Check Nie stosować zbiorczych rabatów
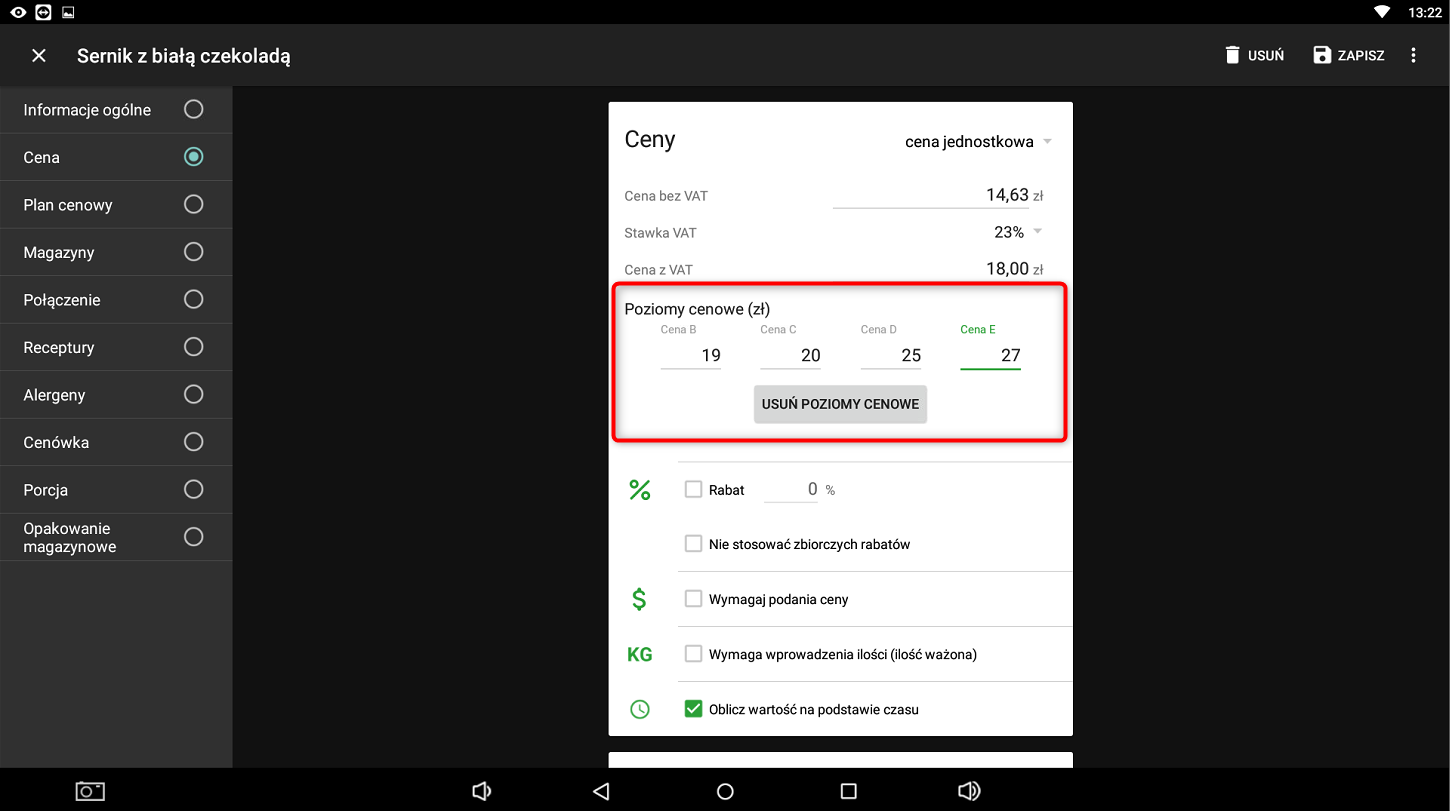 [x=693, y=544]
